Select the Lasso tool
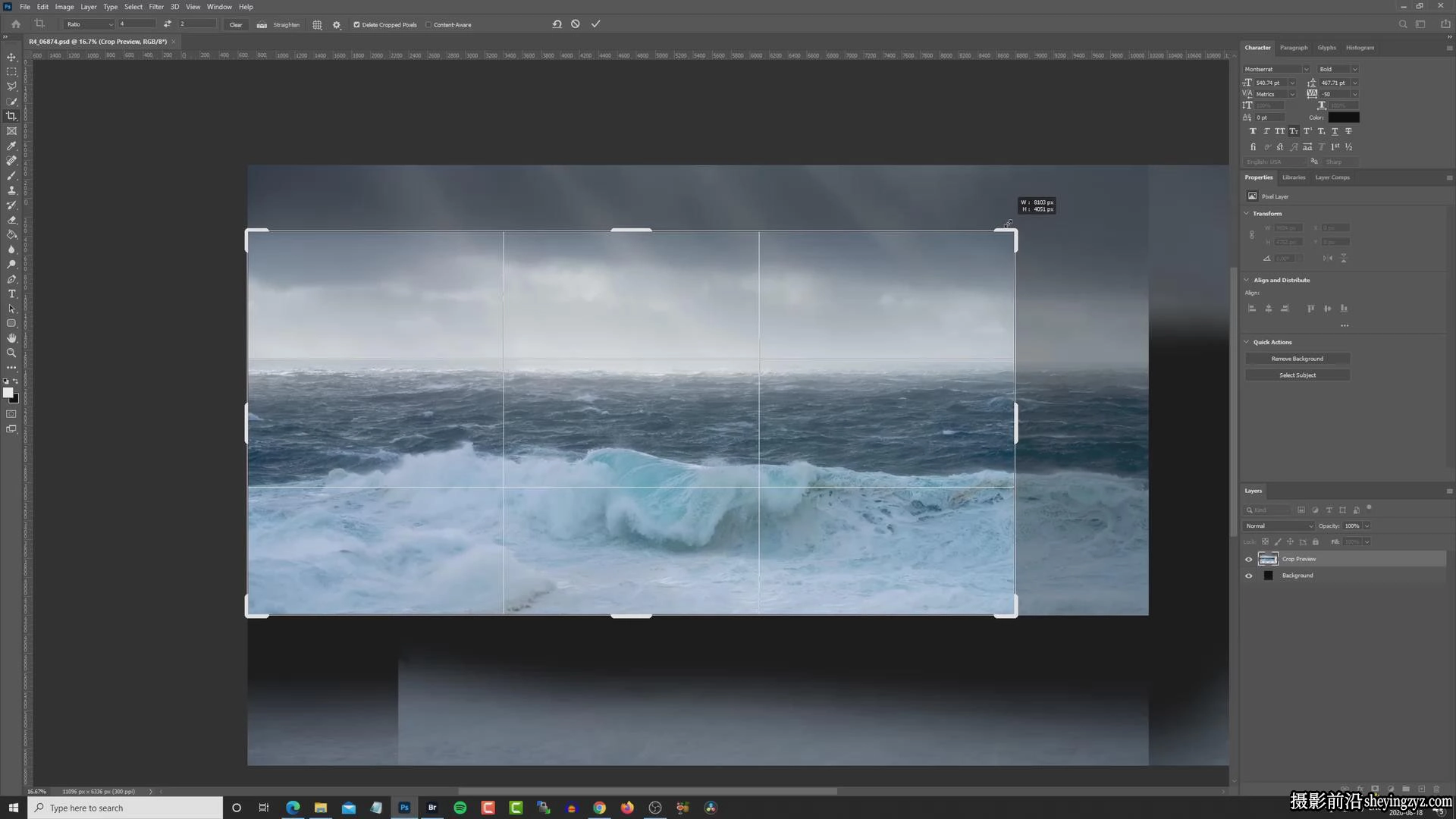 pyautogui.click(x=11, y=86)
